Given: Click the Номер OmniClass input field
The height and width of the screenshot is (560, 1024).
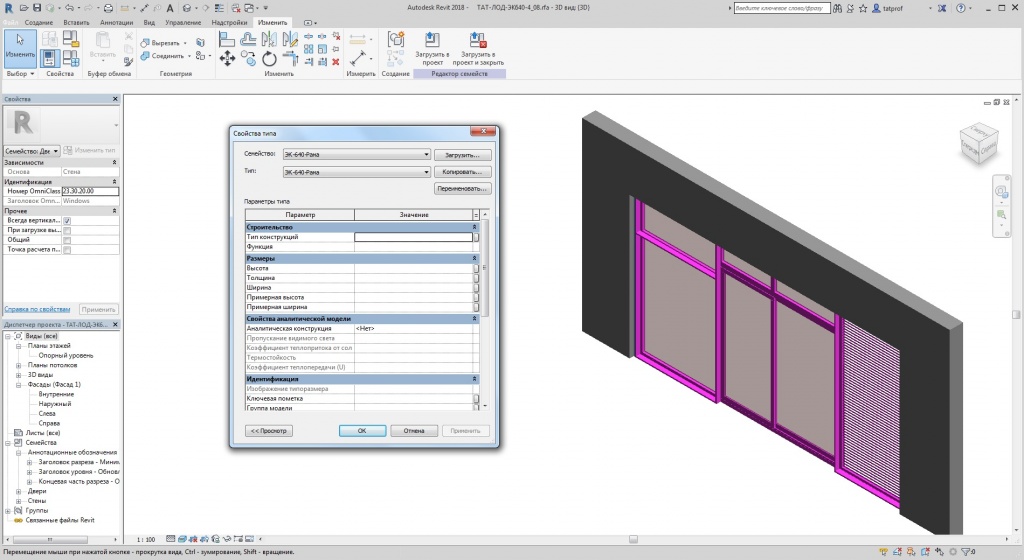Looking at the screenshot, I should [x=90, y=191].
